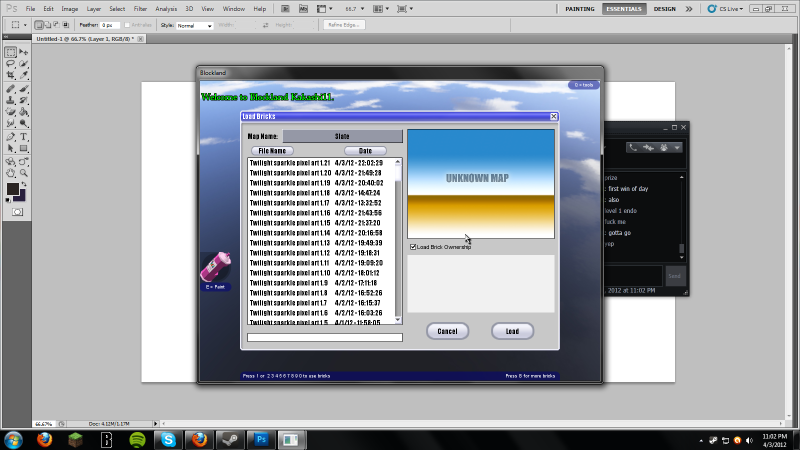The height and width of the screenshot is (450, 800).
Task: Open the CS Live dropdown
Action: 725,9
